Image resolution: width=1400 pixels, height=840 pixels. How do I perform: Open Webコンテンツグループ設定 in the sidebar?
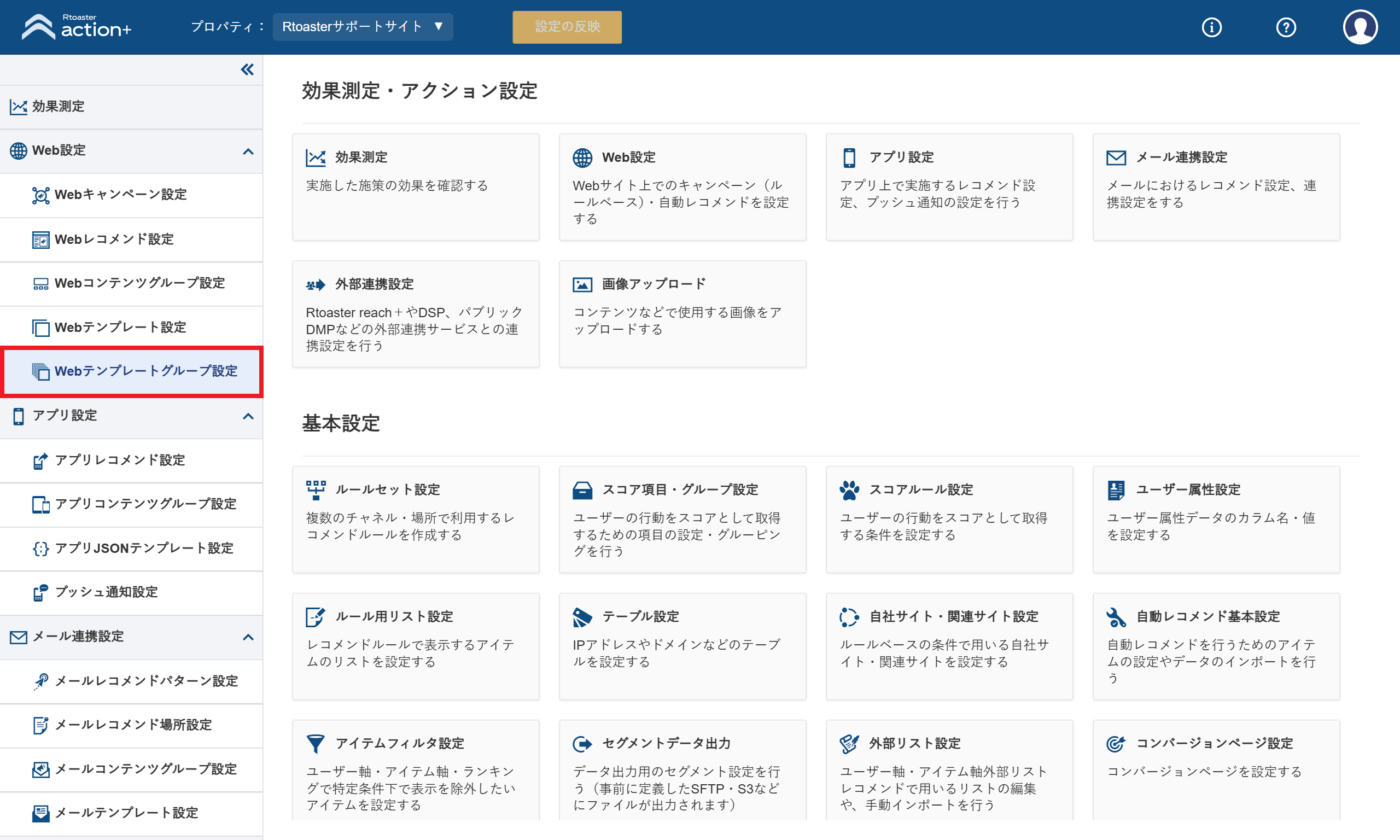[131, 283]
